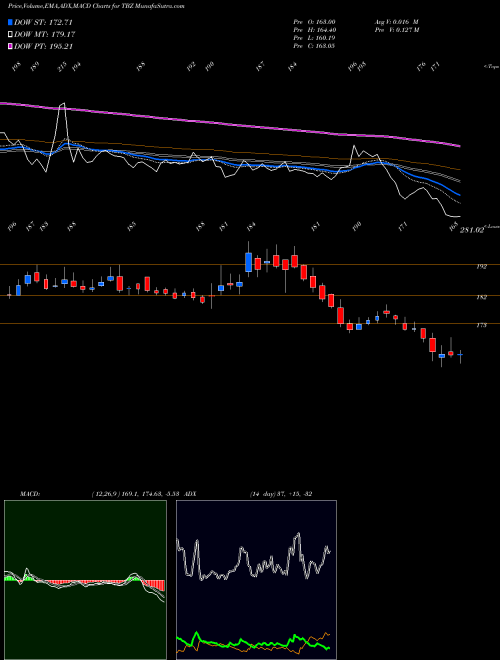This screenshot has height=660, width=500.
Task: Select the DOW MT: 179.17 label
Action: (x=45, y=35)
